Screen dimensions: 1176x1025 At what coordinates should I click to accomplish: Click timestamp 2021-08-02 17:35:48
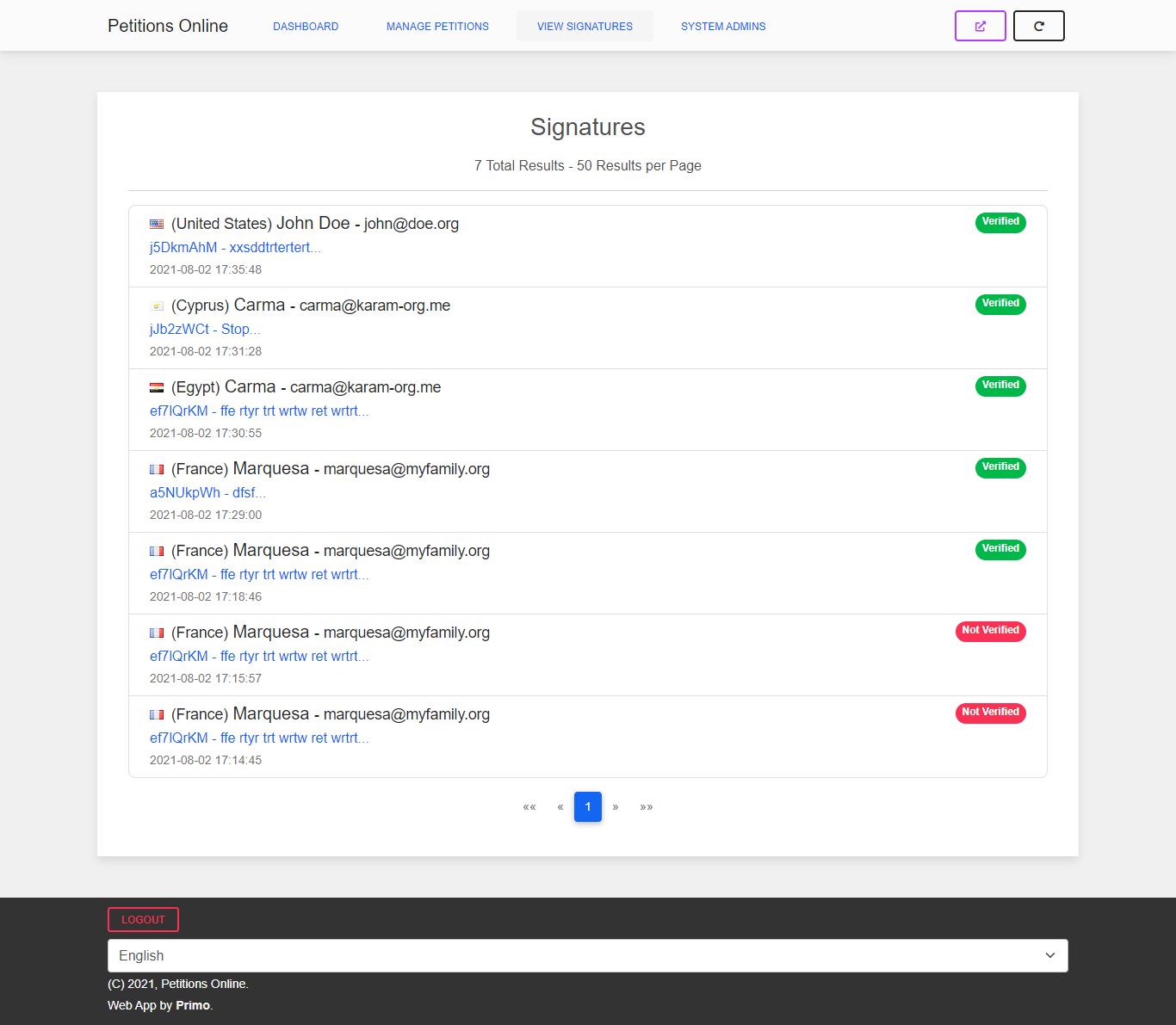(206, 269)
